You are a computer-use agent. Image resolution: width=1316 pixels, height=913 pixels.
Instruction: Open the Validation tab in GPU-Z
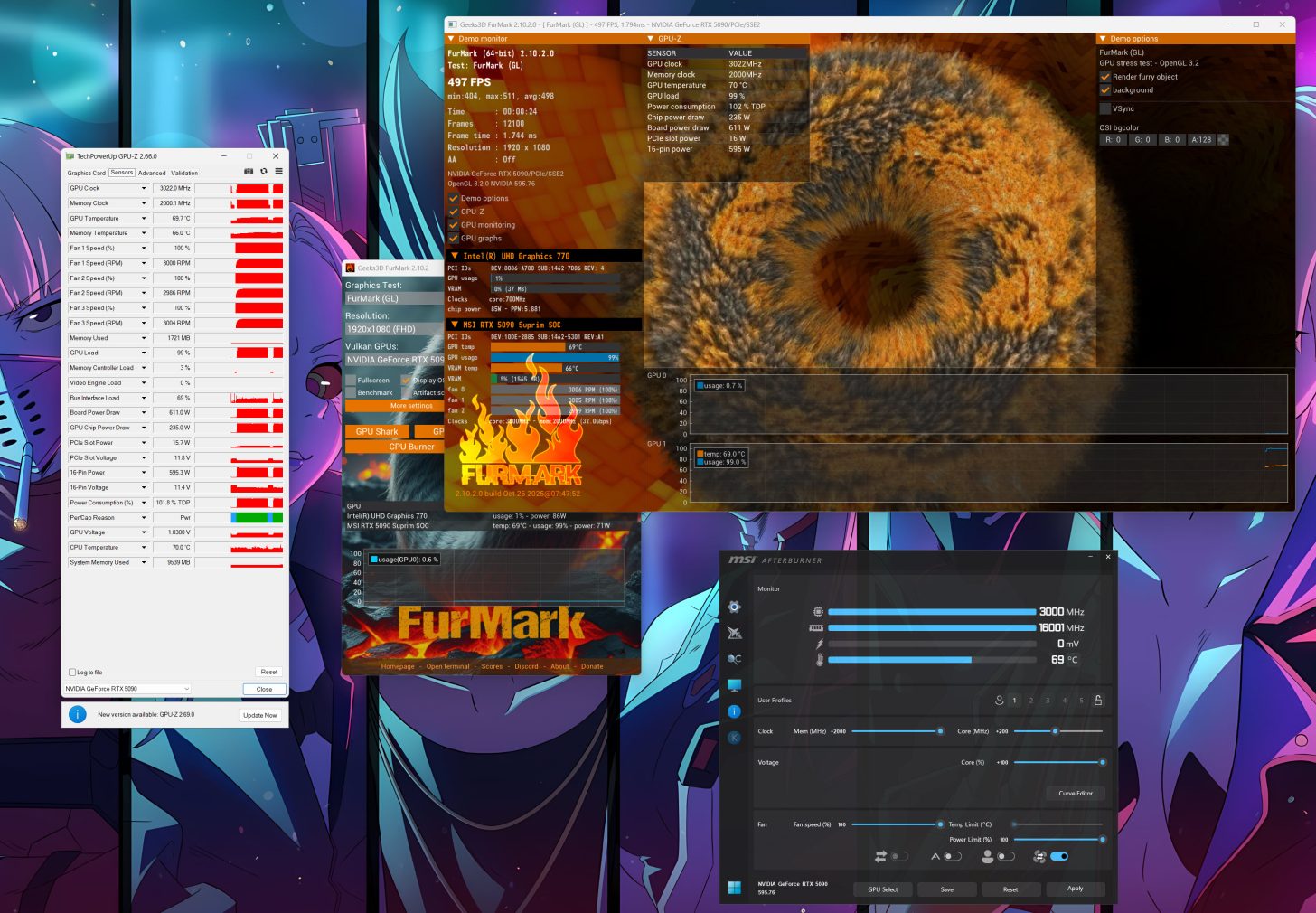[x=184, y=173]
